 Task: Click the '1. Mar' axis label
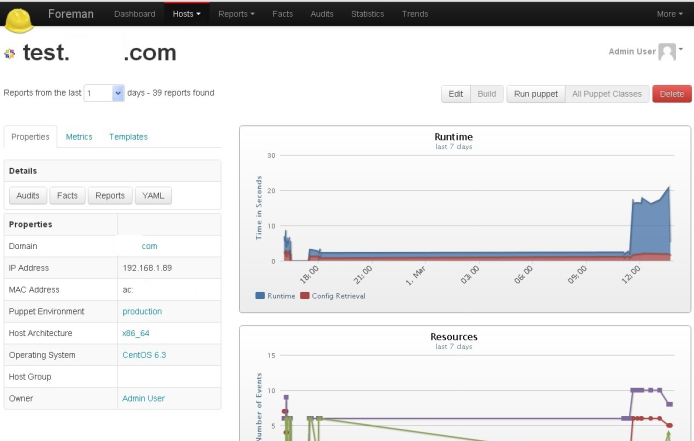tap(416, 275)
